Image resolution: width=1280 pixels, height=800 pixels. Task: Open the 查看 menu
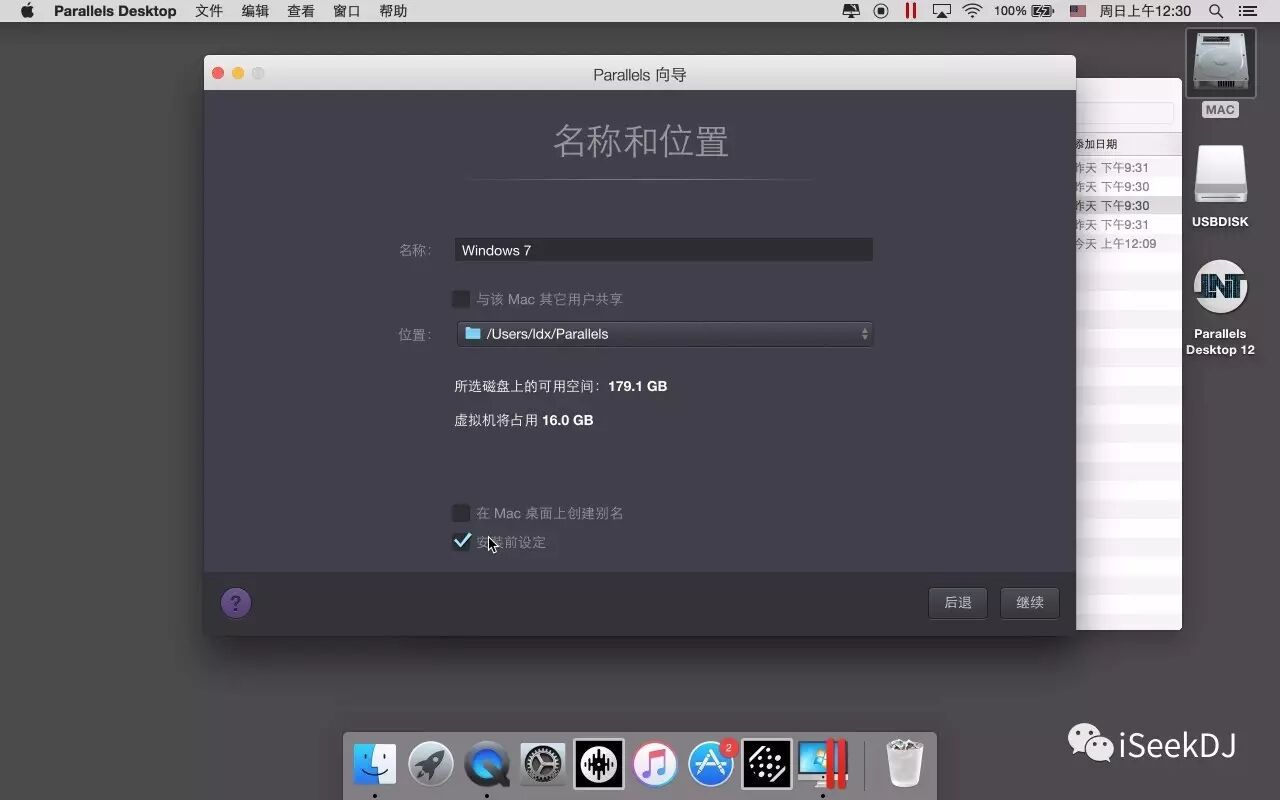(x=301, y=11)
